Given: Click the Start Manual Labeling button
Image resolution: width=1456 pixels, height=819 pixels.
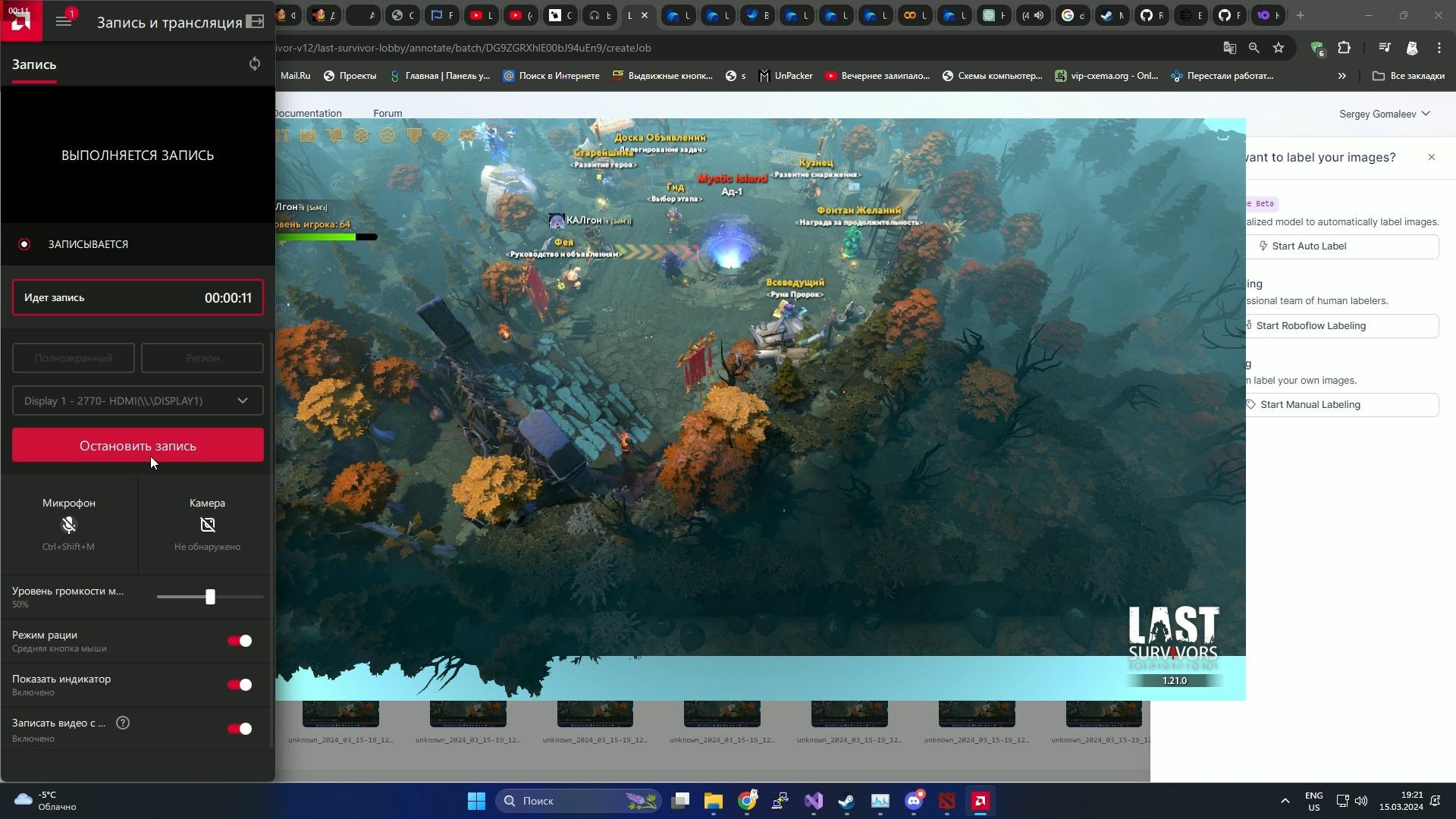Looking at the screenshot, I should [1342, 404].
